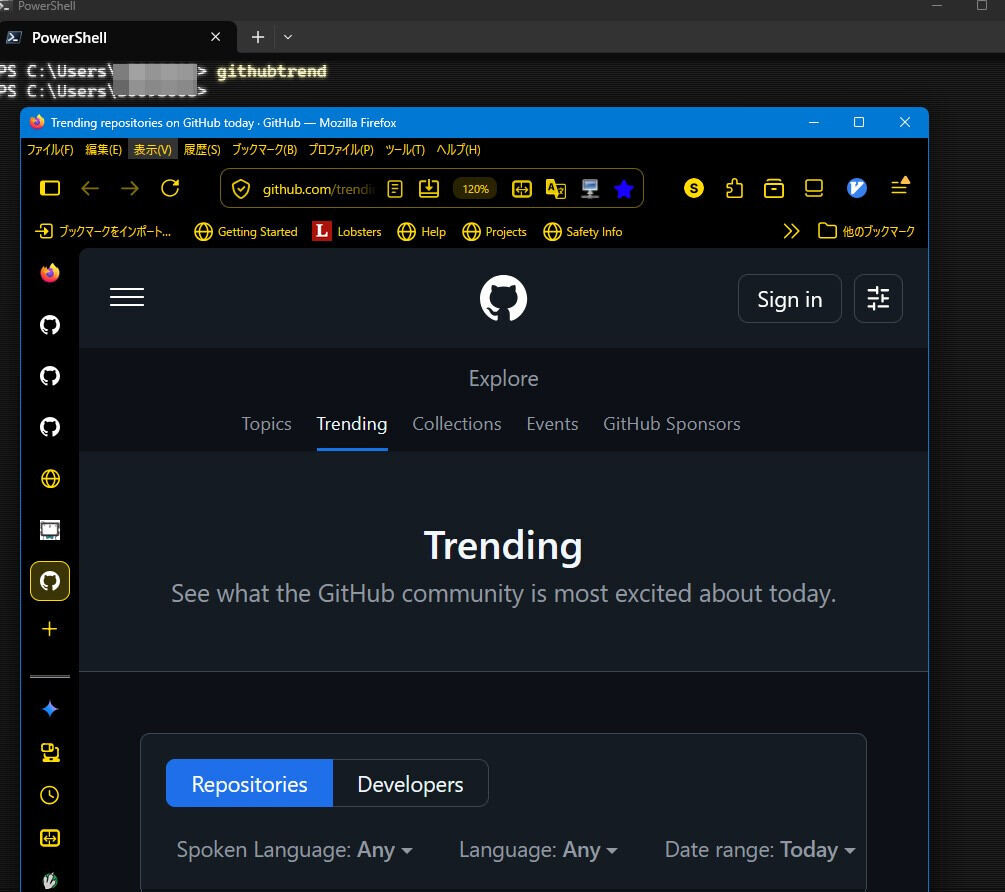Open the 編集(E) menu
This screenshot has width=1005, height=892.
pyautogui.click(x=103, y=150)
